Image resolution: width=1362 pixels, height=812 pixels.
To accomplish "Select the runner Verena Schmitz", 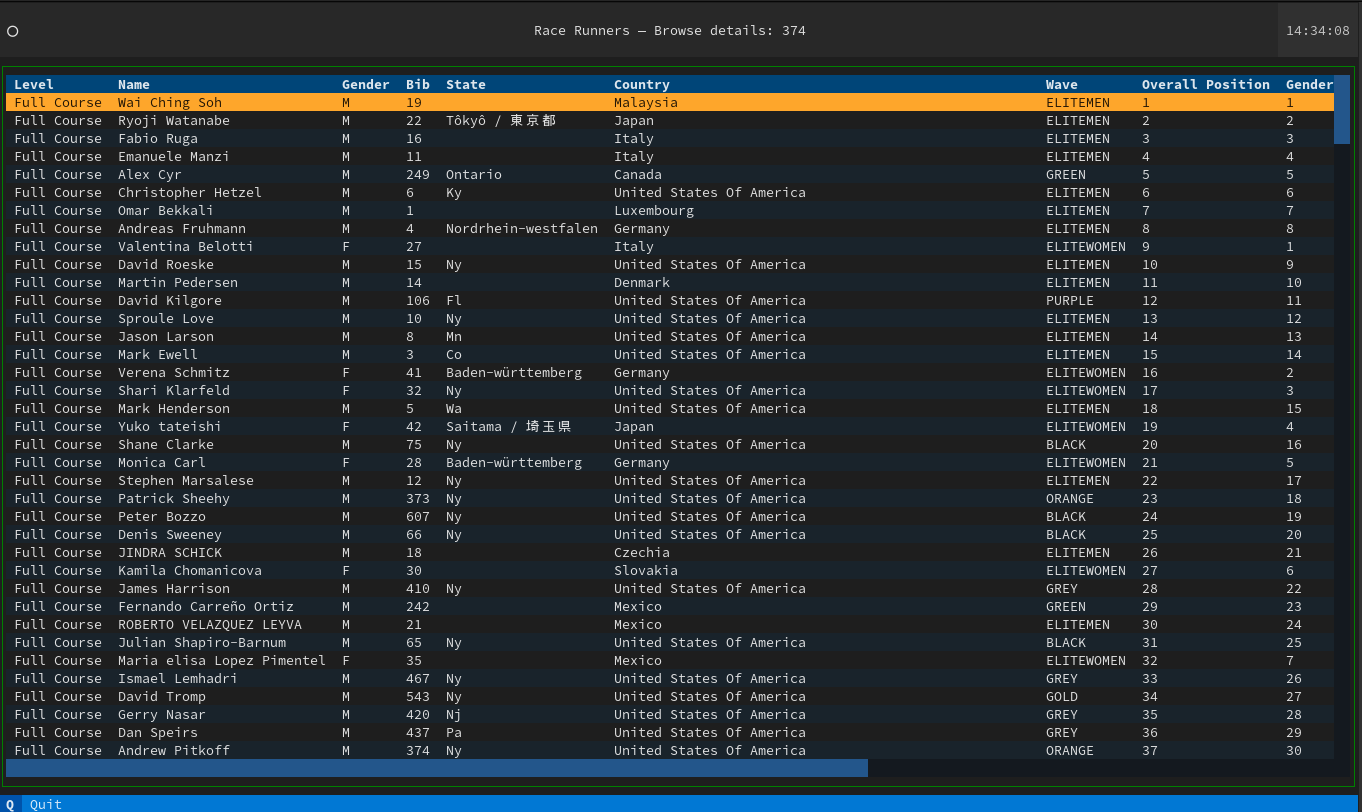I will pos(670,373).
